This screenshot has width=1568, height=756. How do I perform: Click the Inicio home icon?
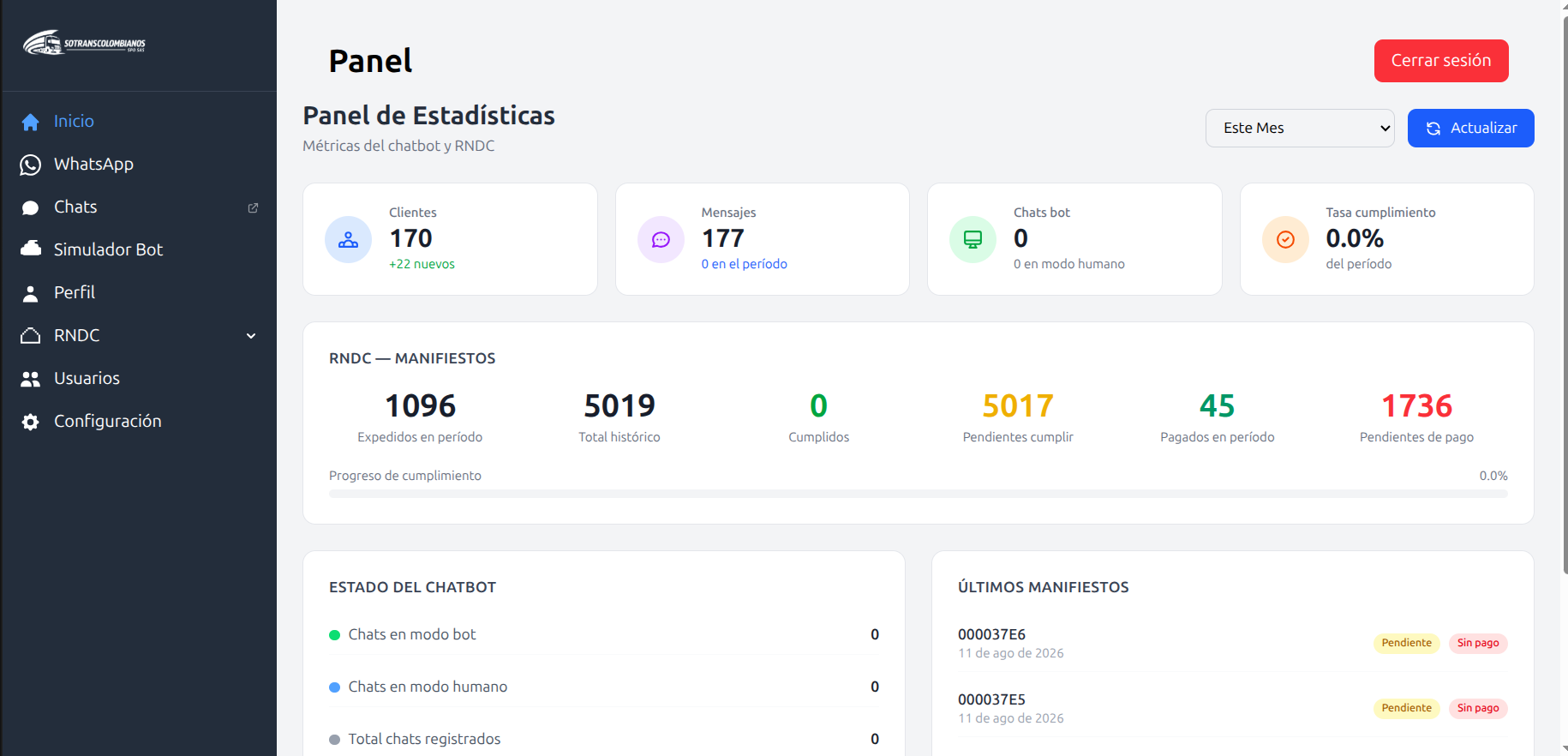click(30, 122)
